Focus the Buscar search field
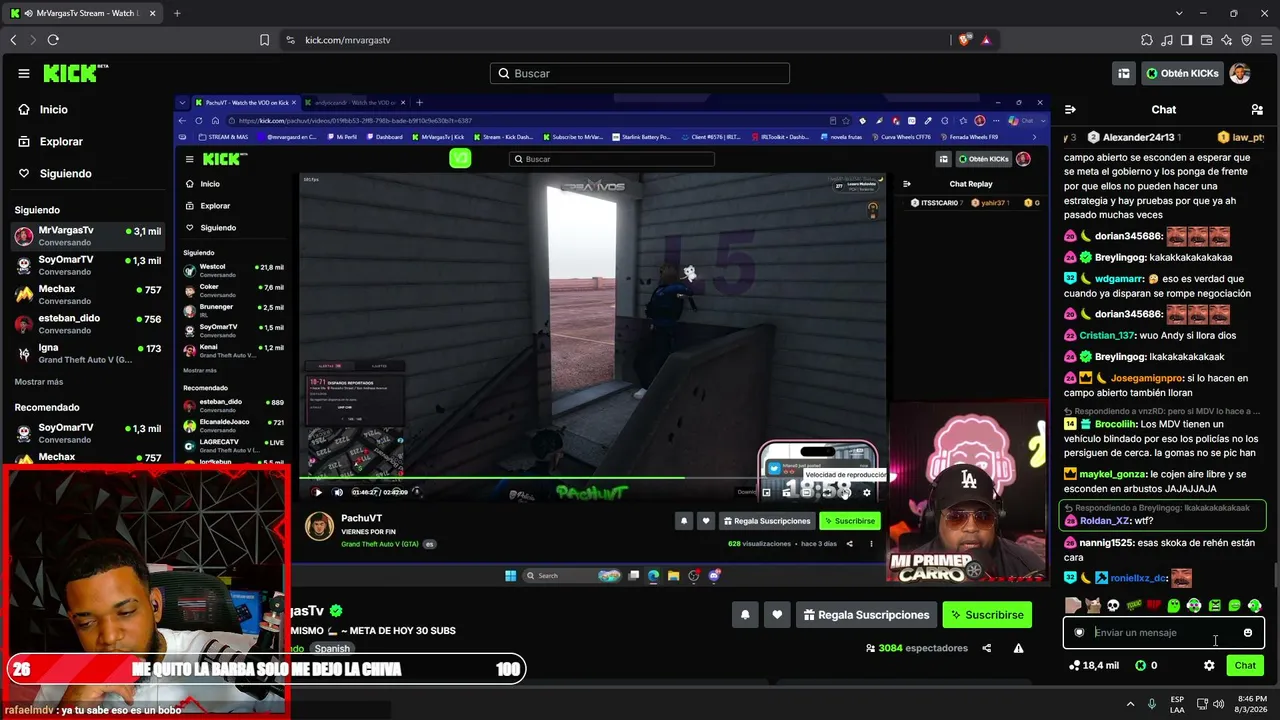The width and height of the screenshot is (1280, 720). (640, 73)
